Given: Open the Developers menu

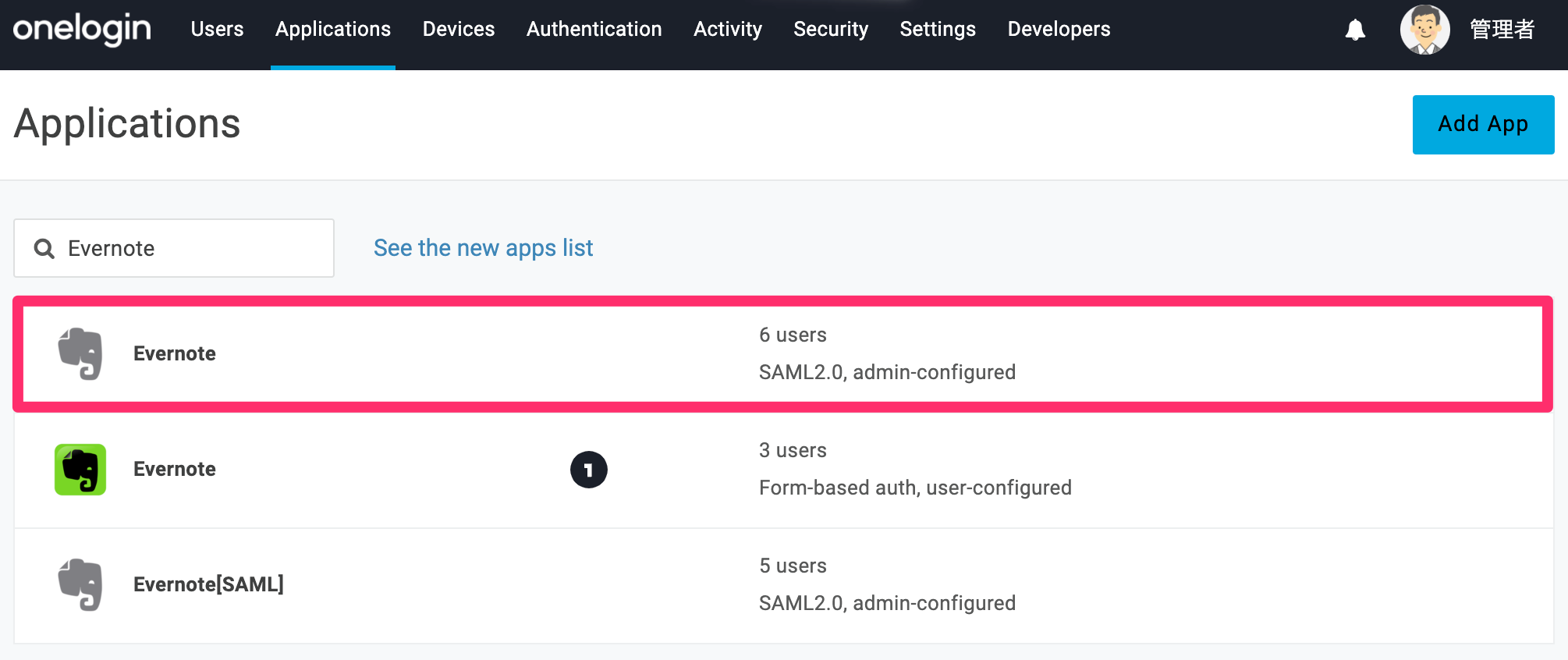Looking at the screenshot, I should pos(1059,29).
